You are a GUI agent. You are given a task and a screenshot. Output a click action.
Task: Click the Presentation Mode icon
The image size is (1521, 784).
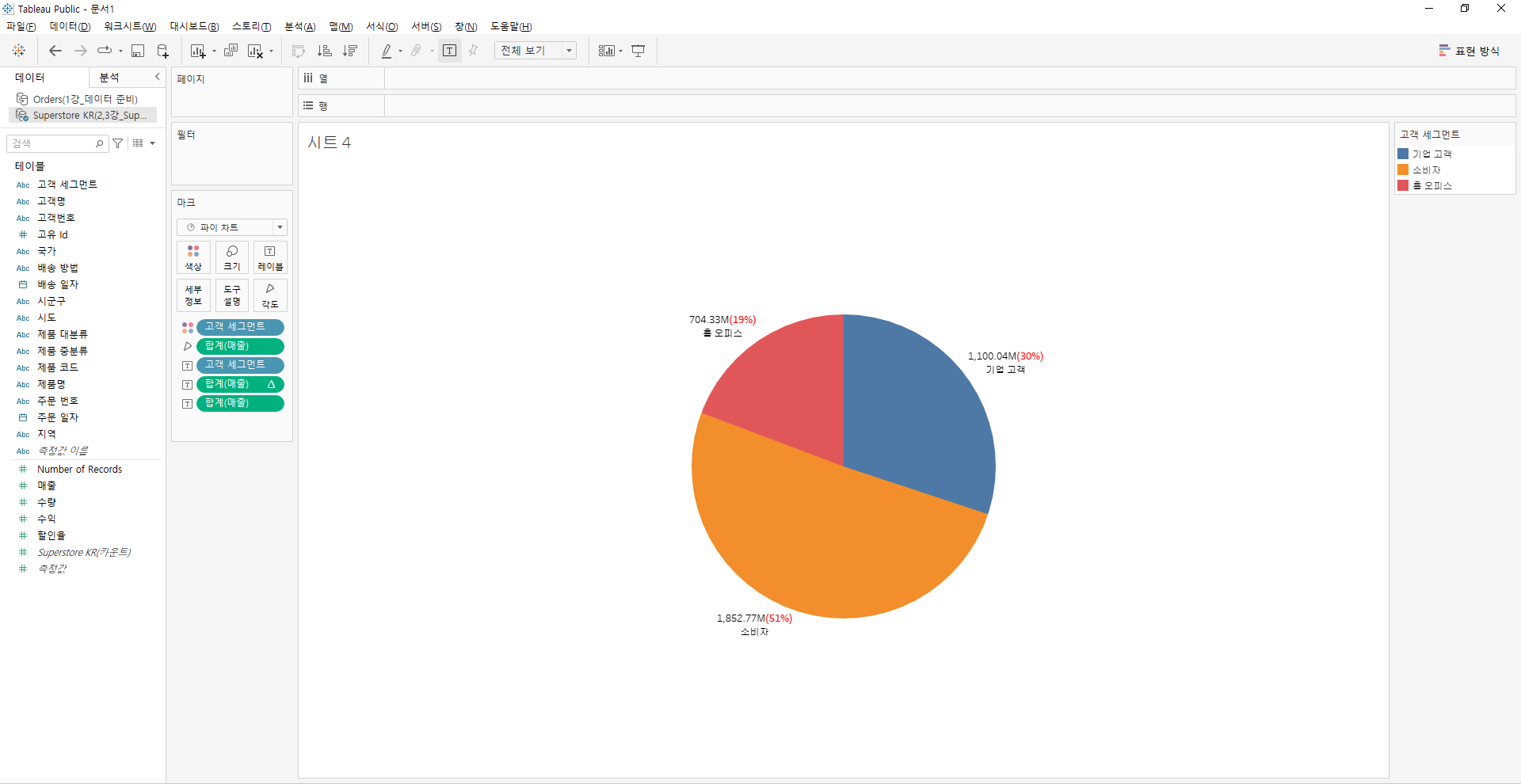(639, 51)
